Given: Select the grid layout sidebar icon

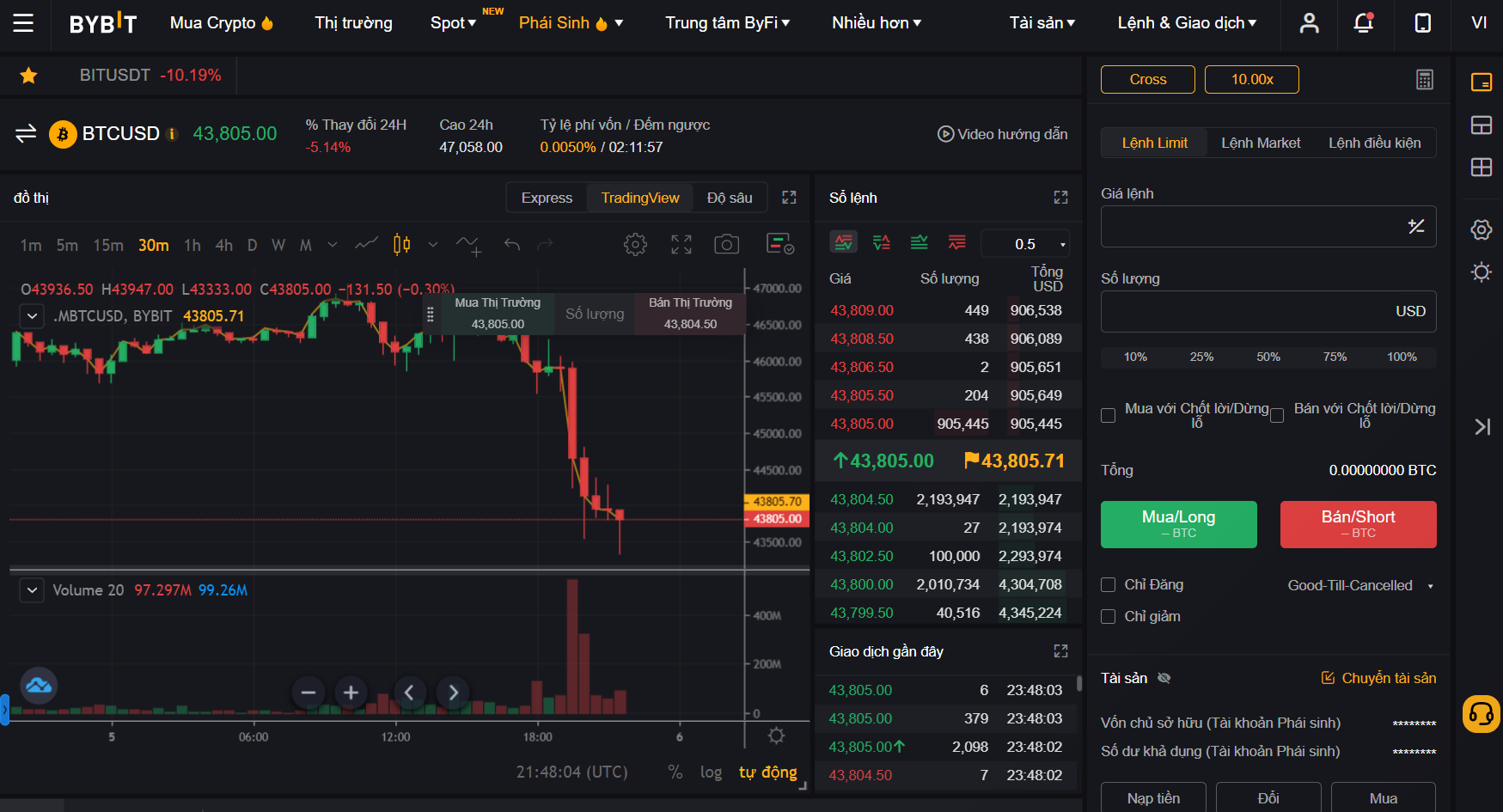Looking at the screenshot, I should click(1482, 168).
